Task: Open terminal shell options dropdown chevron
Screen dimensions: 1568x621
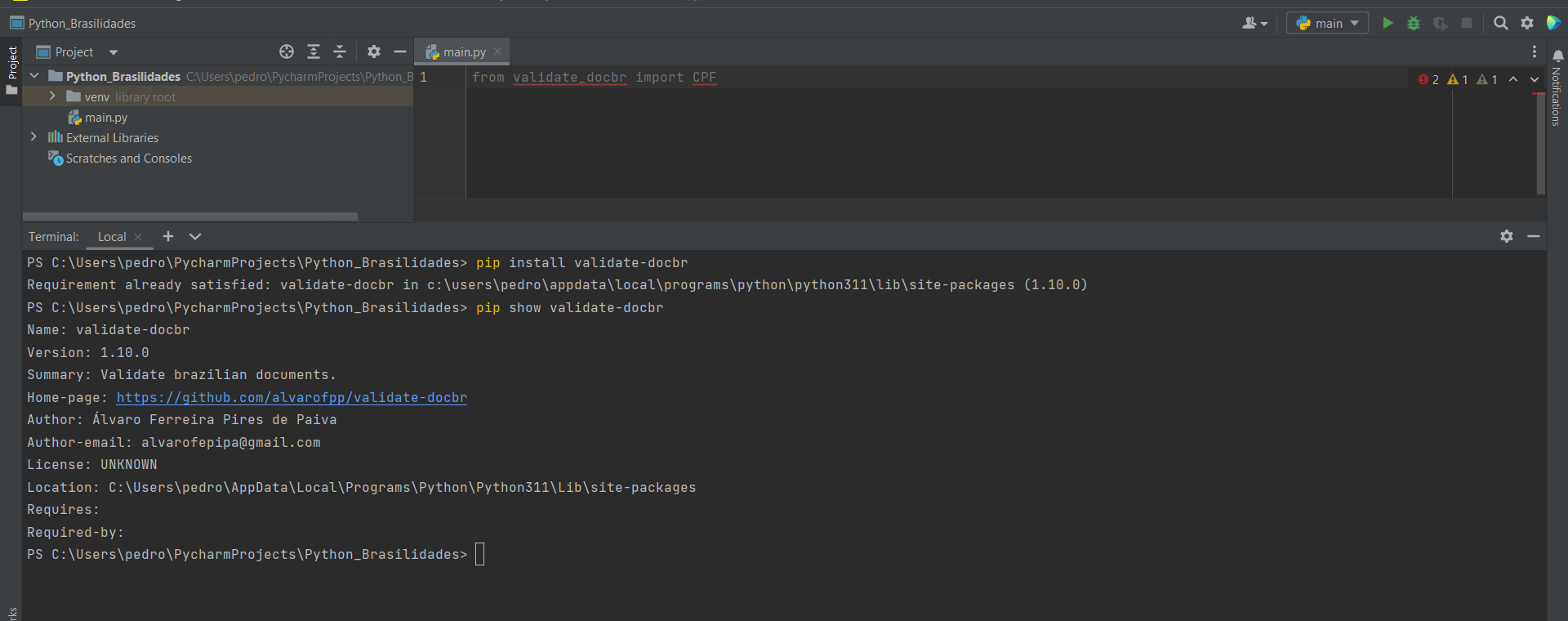Action: [195, 236]
